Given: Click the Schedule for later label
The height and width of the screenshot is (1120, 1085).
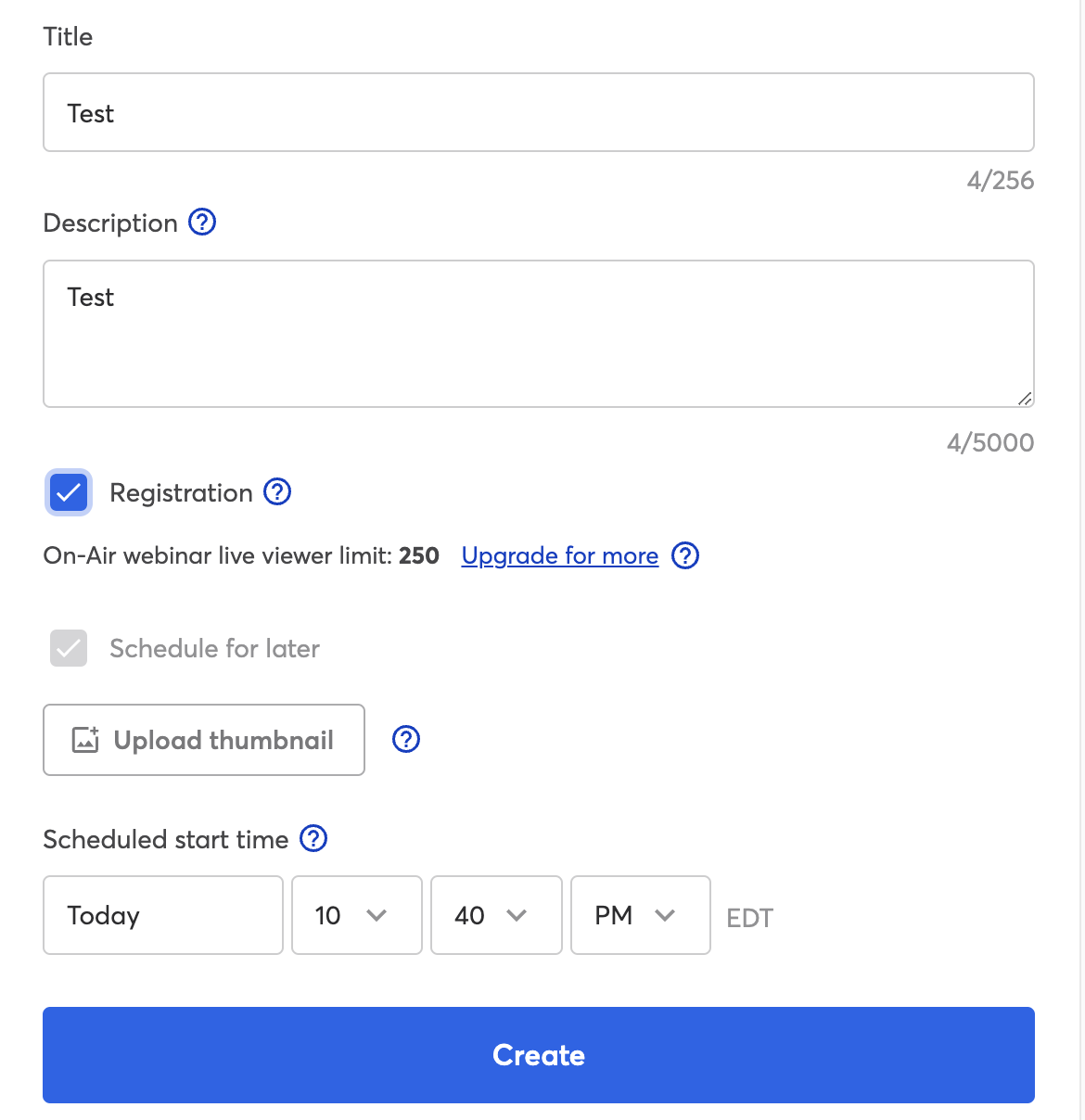Looking at the screenshot, I should click(214, 648).
